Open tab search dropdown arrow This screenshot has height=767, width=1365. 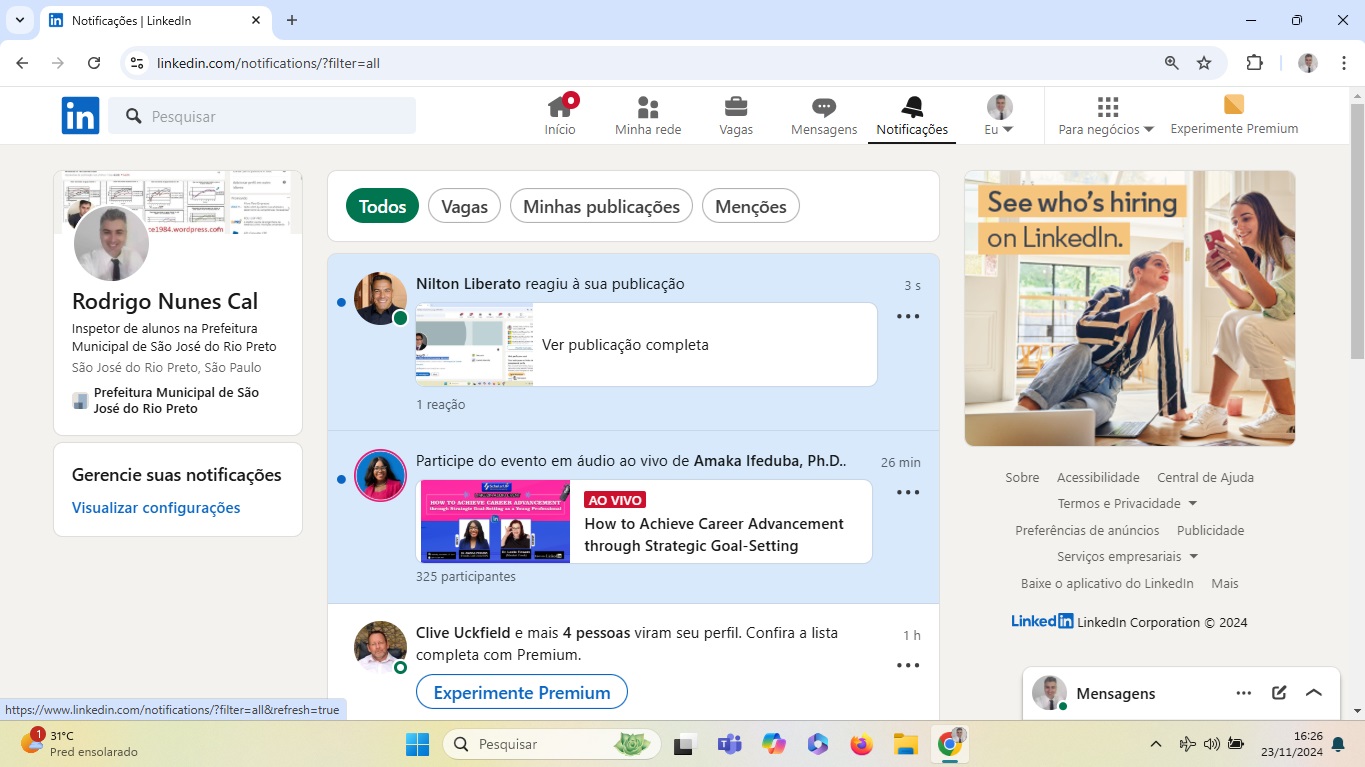click(20, 20)
